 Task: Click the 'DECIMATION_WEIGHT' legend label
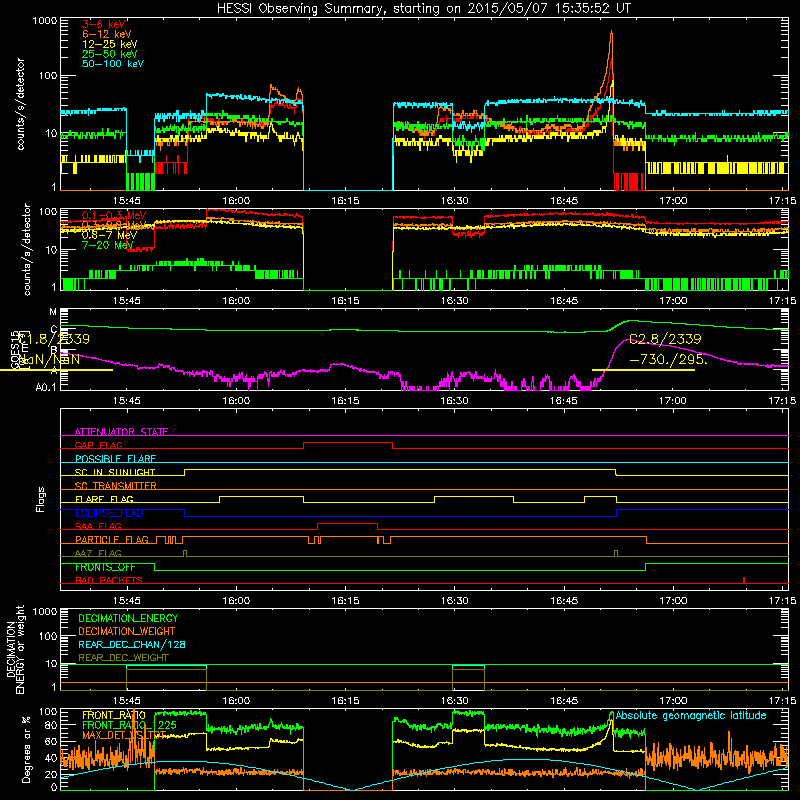click(x=127, y=632)
